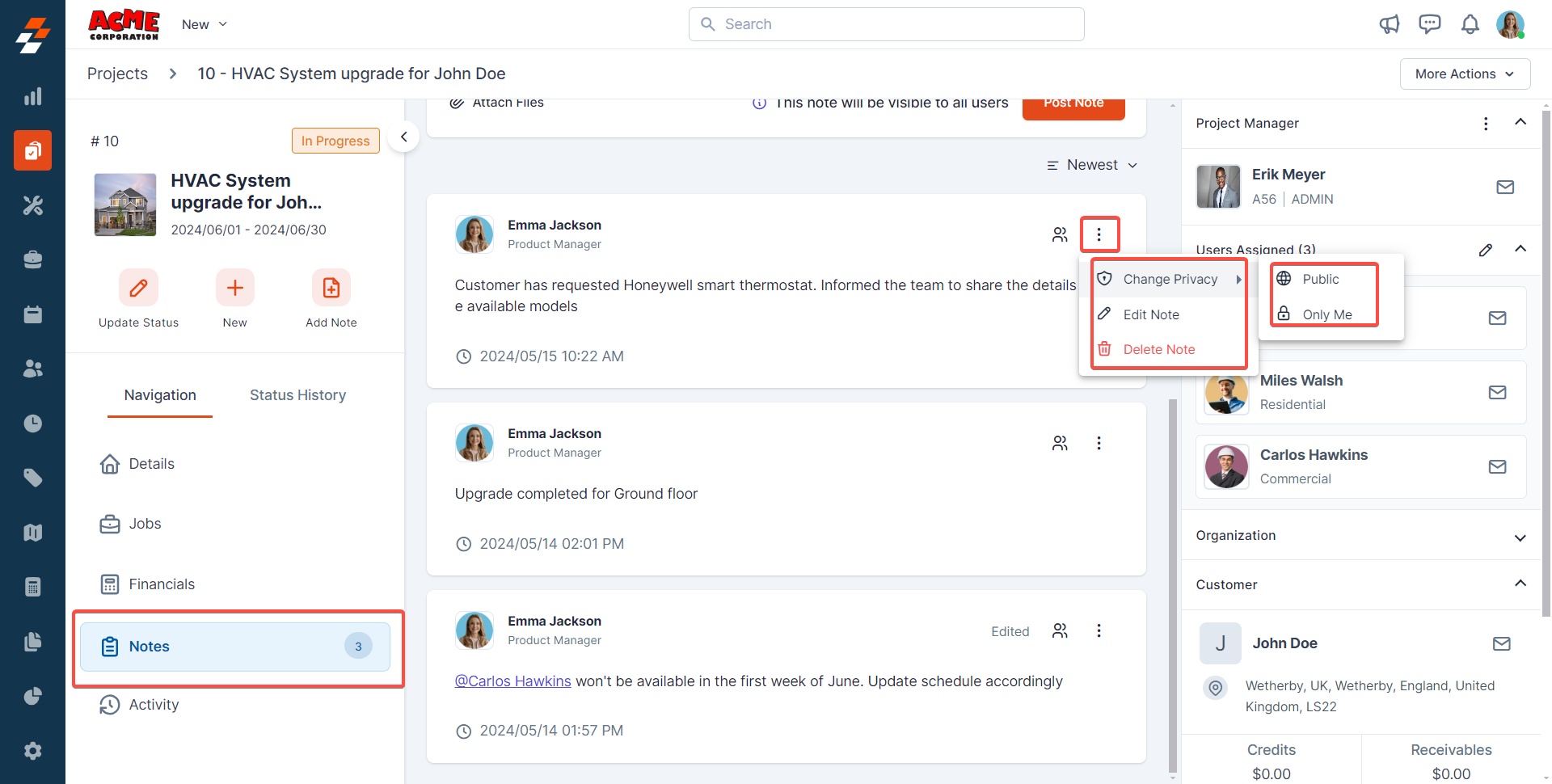Click the clock icon in the sidebar
Screen dimensions: 1552x784
click(x=32, y=424)
